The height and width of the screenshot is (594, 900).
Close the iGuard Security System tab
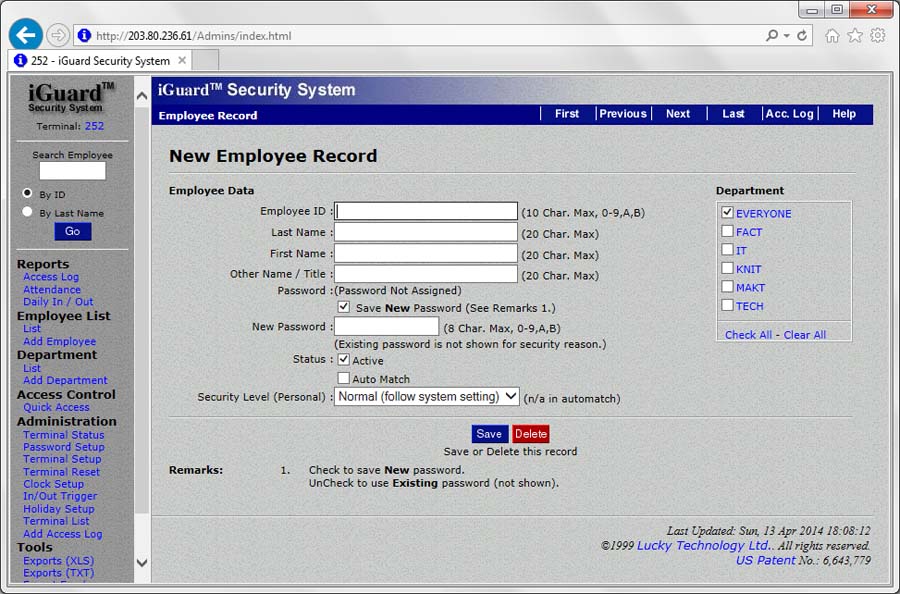point(182,60)
